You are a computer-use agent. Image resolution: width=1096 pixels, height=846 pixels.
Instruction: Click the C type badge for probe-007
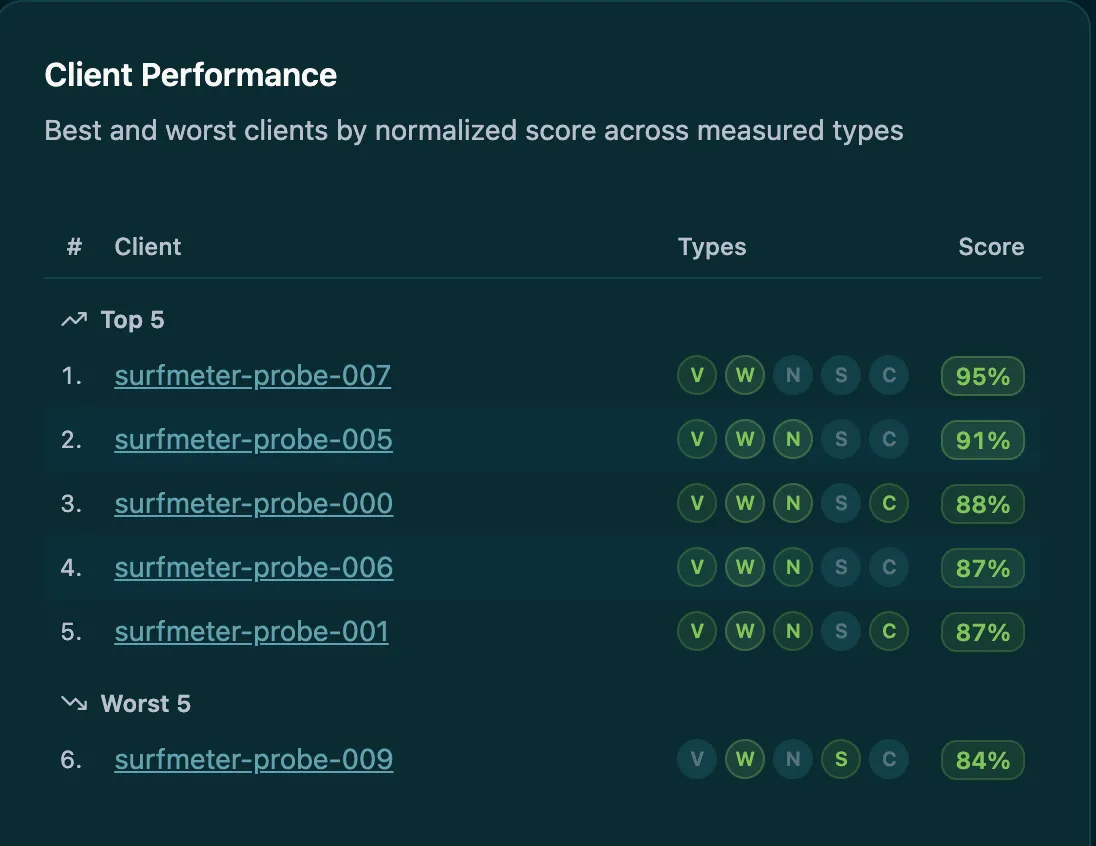[889, 375]
